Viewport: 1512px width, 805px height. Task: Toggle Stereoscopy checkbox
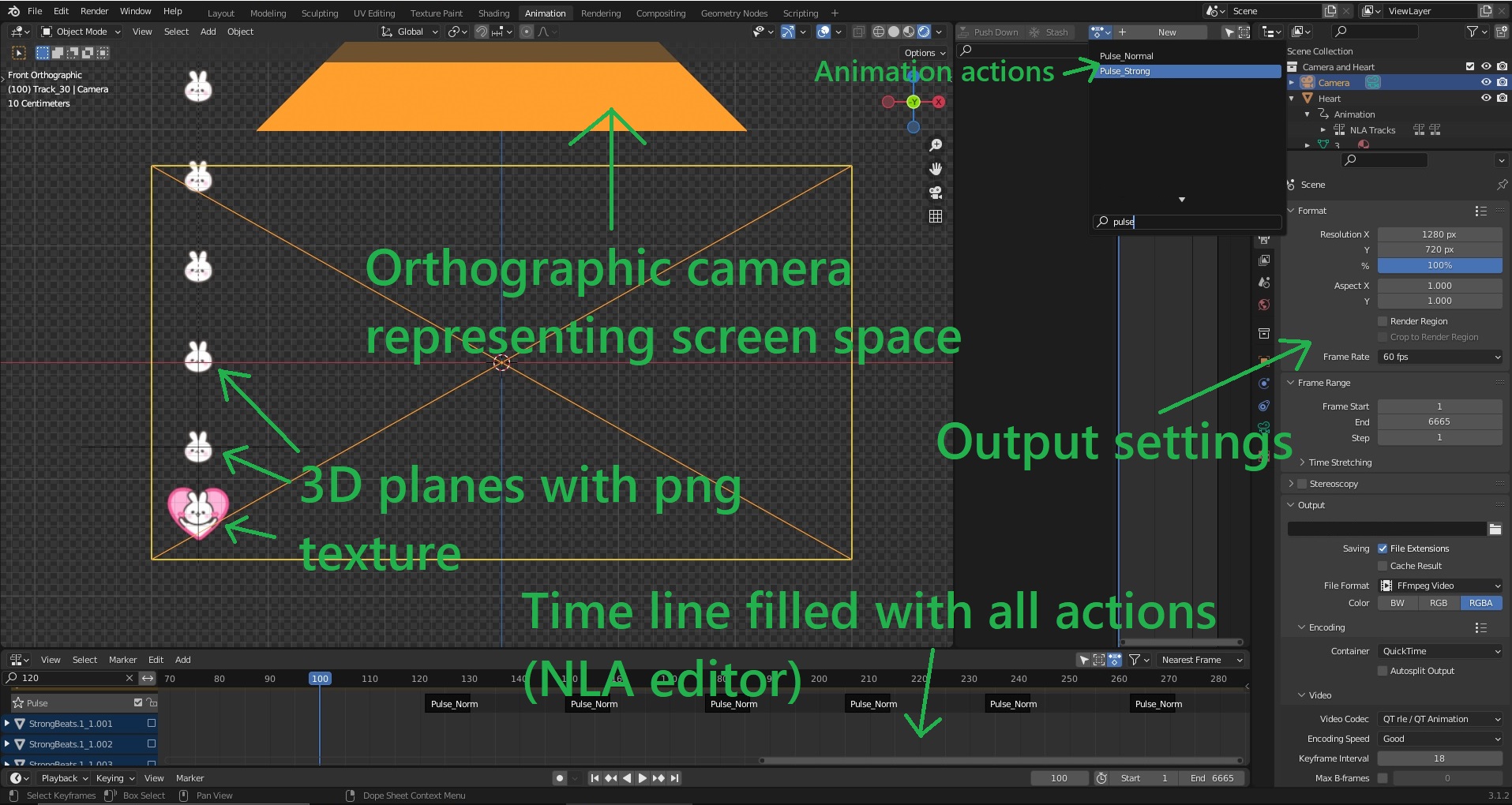click(1302, 484)
